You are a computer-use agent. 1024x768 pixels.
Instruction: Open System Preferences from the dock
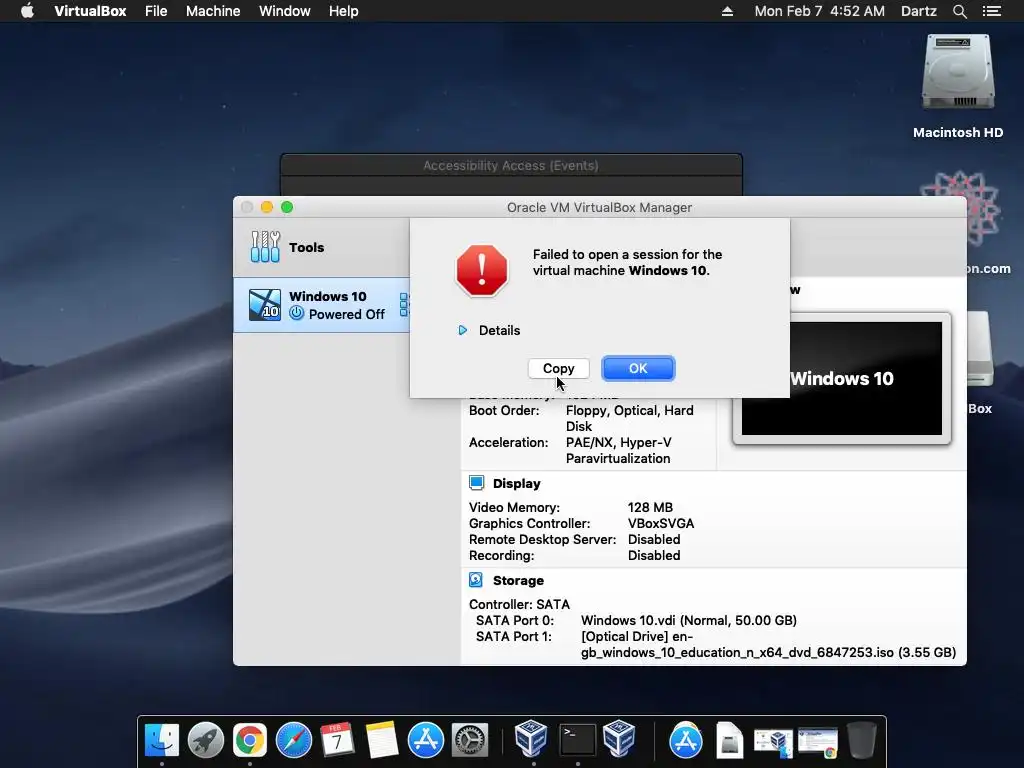[x=470, y=740]
